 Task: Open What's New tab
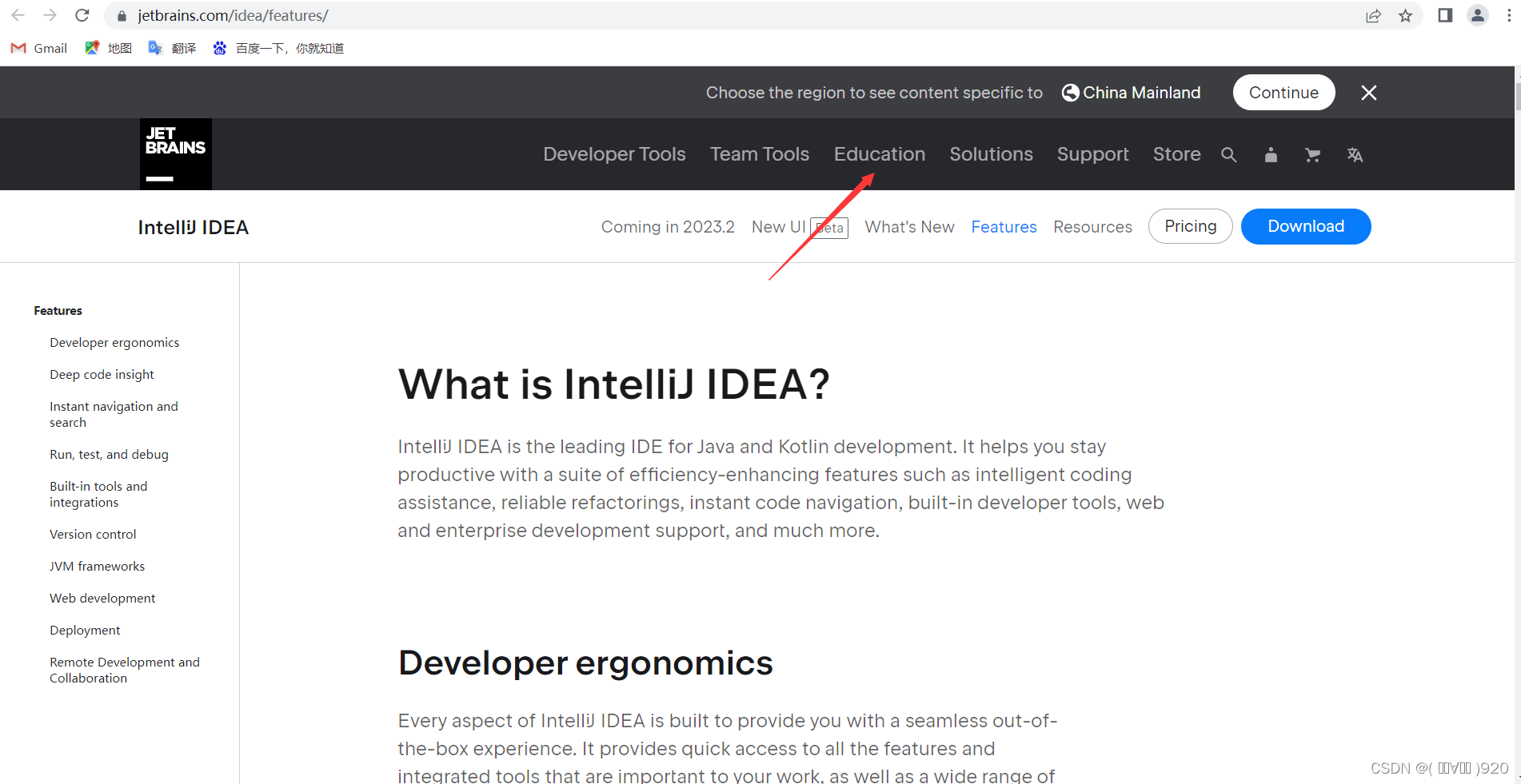(909, 227)
